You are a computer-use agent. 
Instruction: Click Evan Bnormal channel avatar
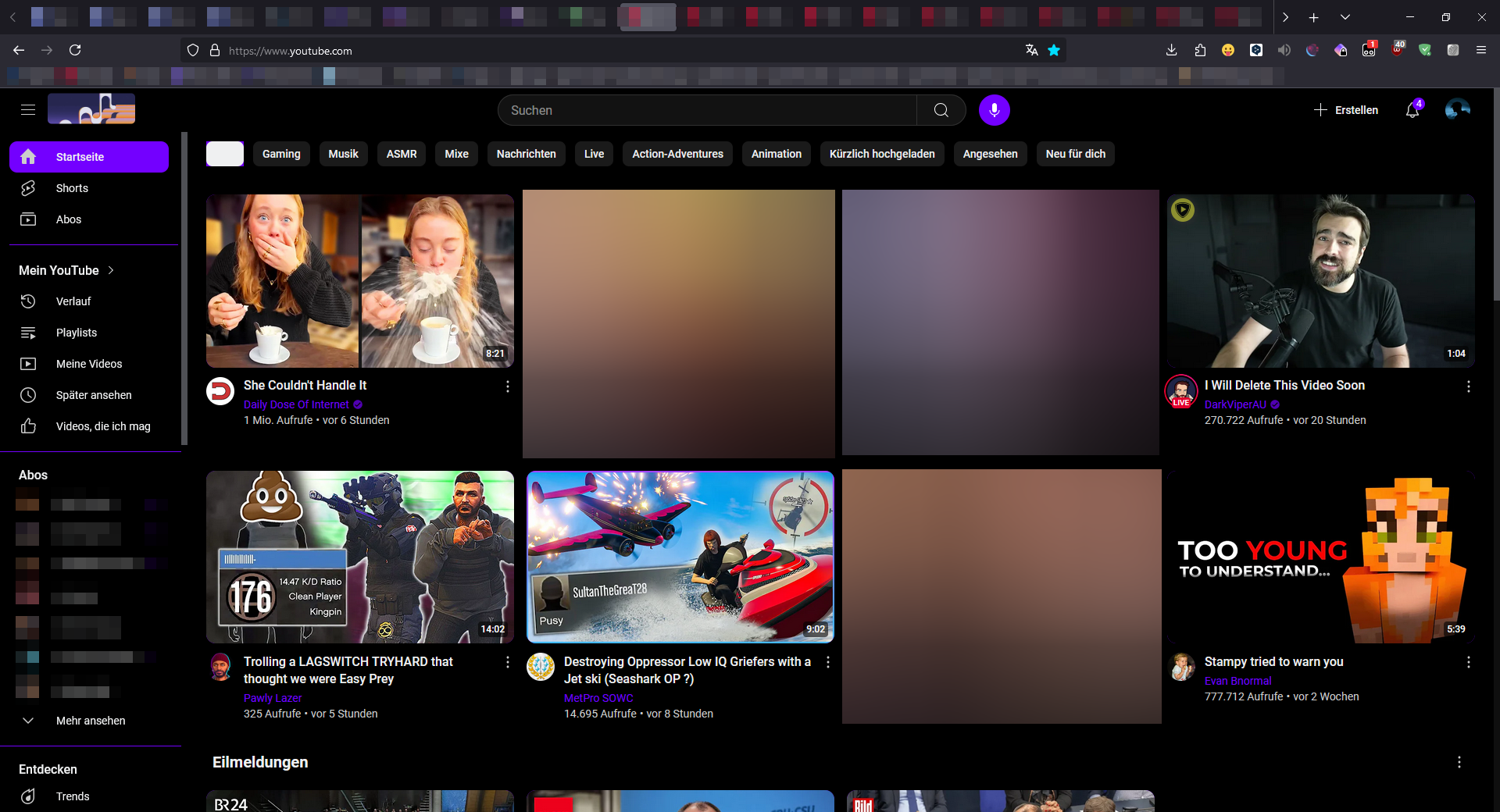pyautogui.click(x=1181, y=668)
